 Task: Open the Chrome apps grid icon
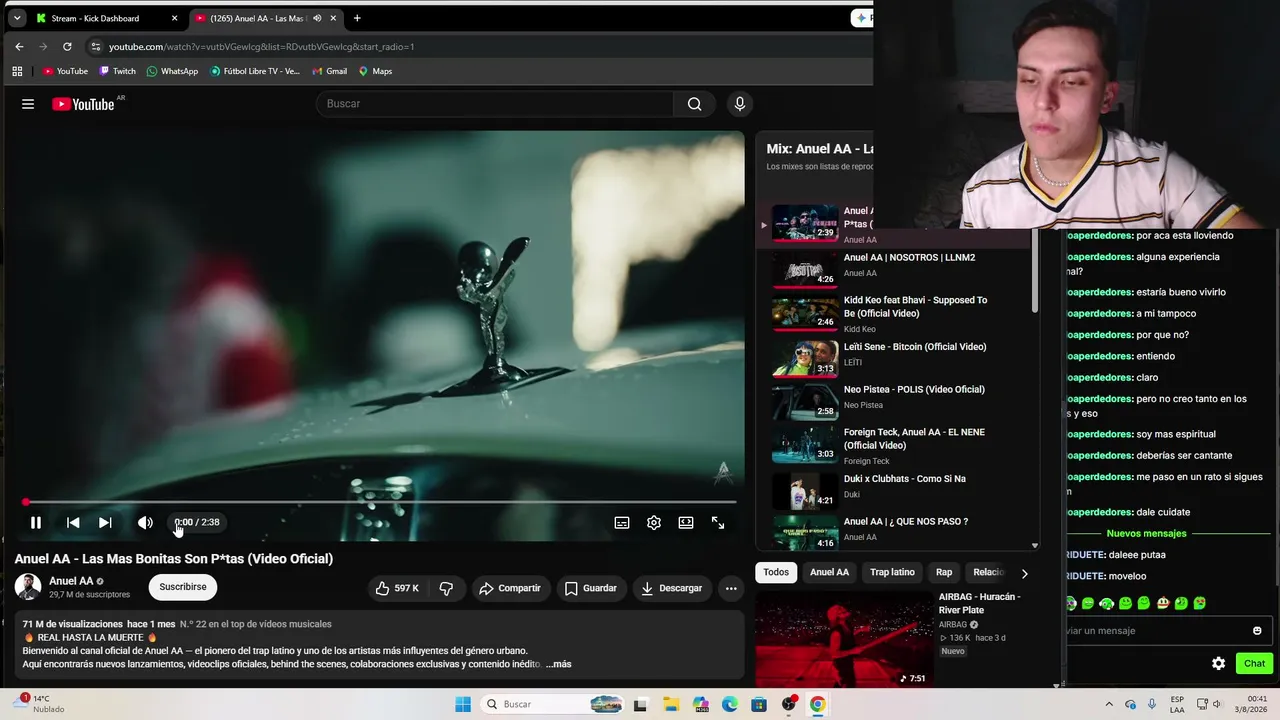click(17, 71)
